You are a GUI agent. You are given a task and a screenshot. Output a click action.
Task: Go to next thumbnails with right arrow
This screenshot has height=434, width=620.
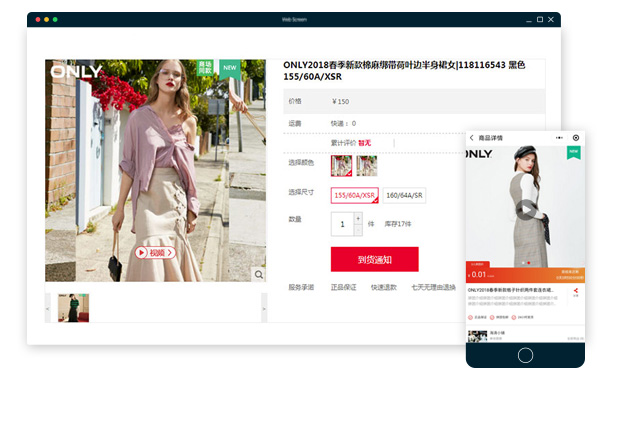[264, 308]
